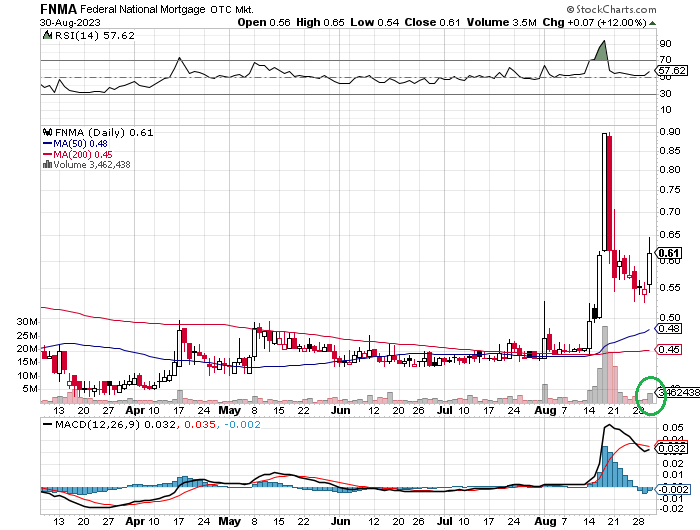
Task: Click the 0.61 last price axis tag
Action: click(669, 253)
